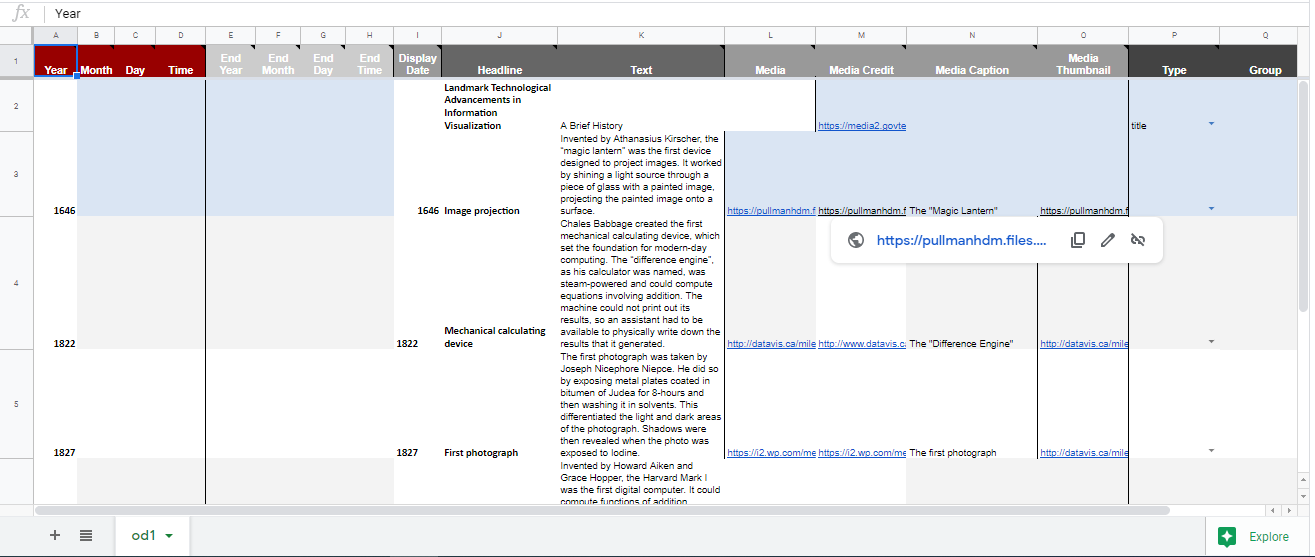1315x557 pixels.
Task: Select the Headline header cell
Action: pyautogui.click(x=499, y=70)
